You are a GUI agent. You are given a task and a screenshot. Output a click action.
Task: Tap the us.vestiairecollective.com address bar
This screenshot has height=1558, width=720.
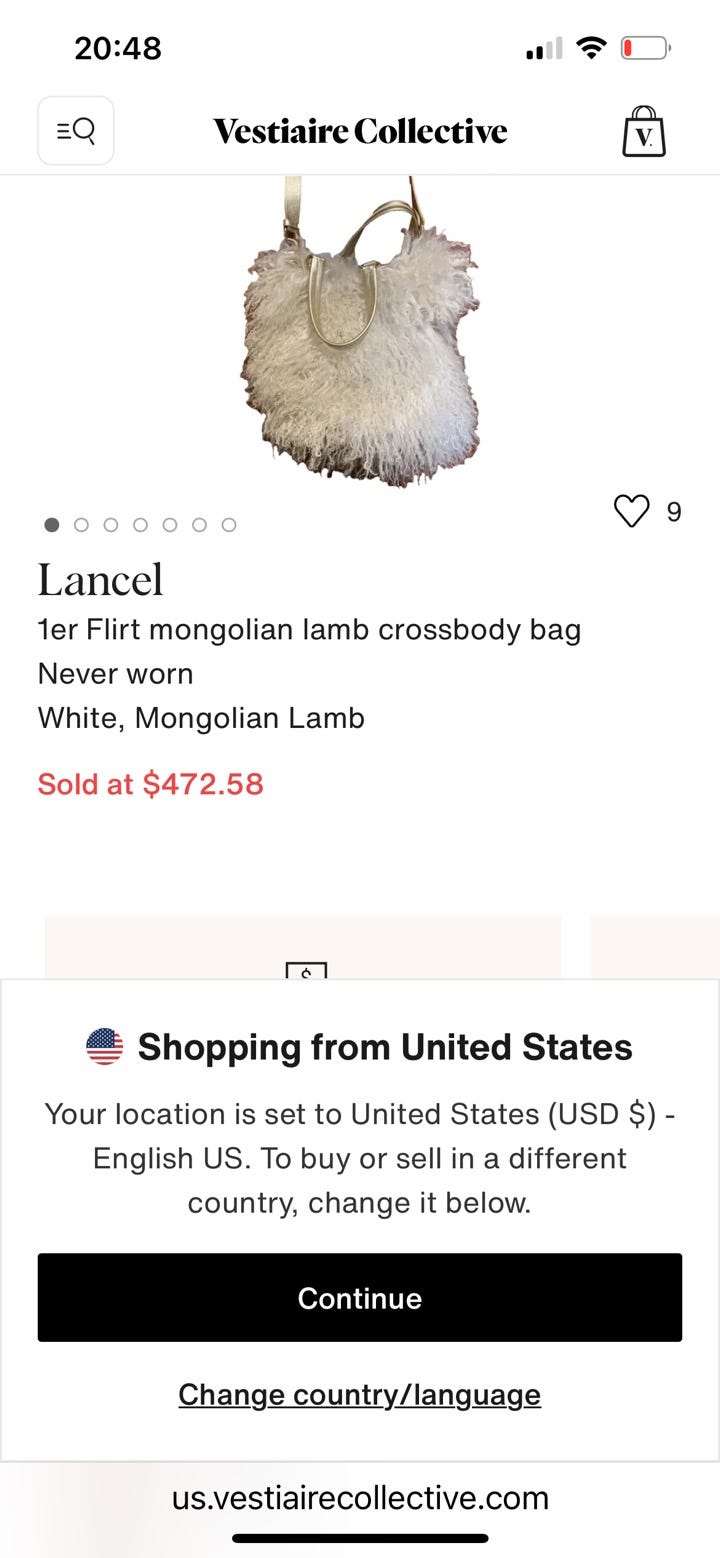360,1497
